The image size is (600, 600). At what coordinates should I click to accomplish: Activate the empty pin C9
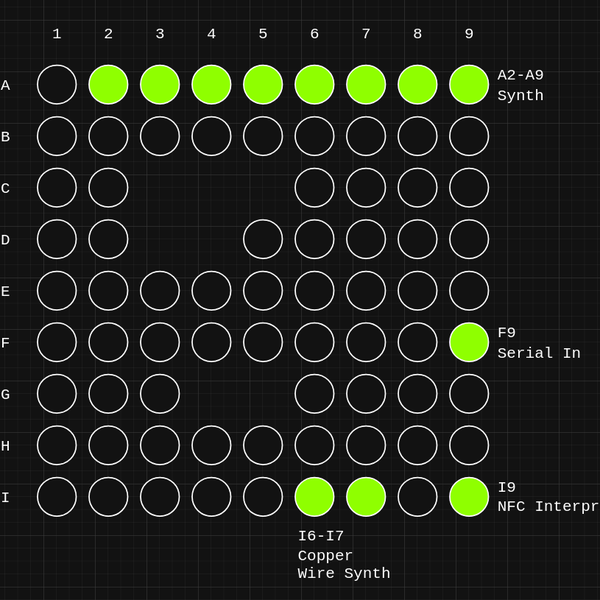[469, 188]
